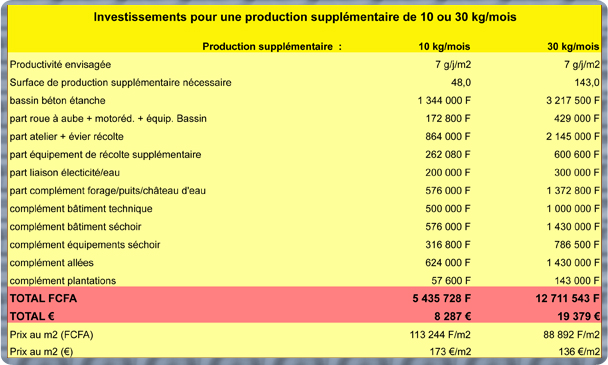
Task: Click complément bâtiment technique label
Action: (x=81, y=209)
